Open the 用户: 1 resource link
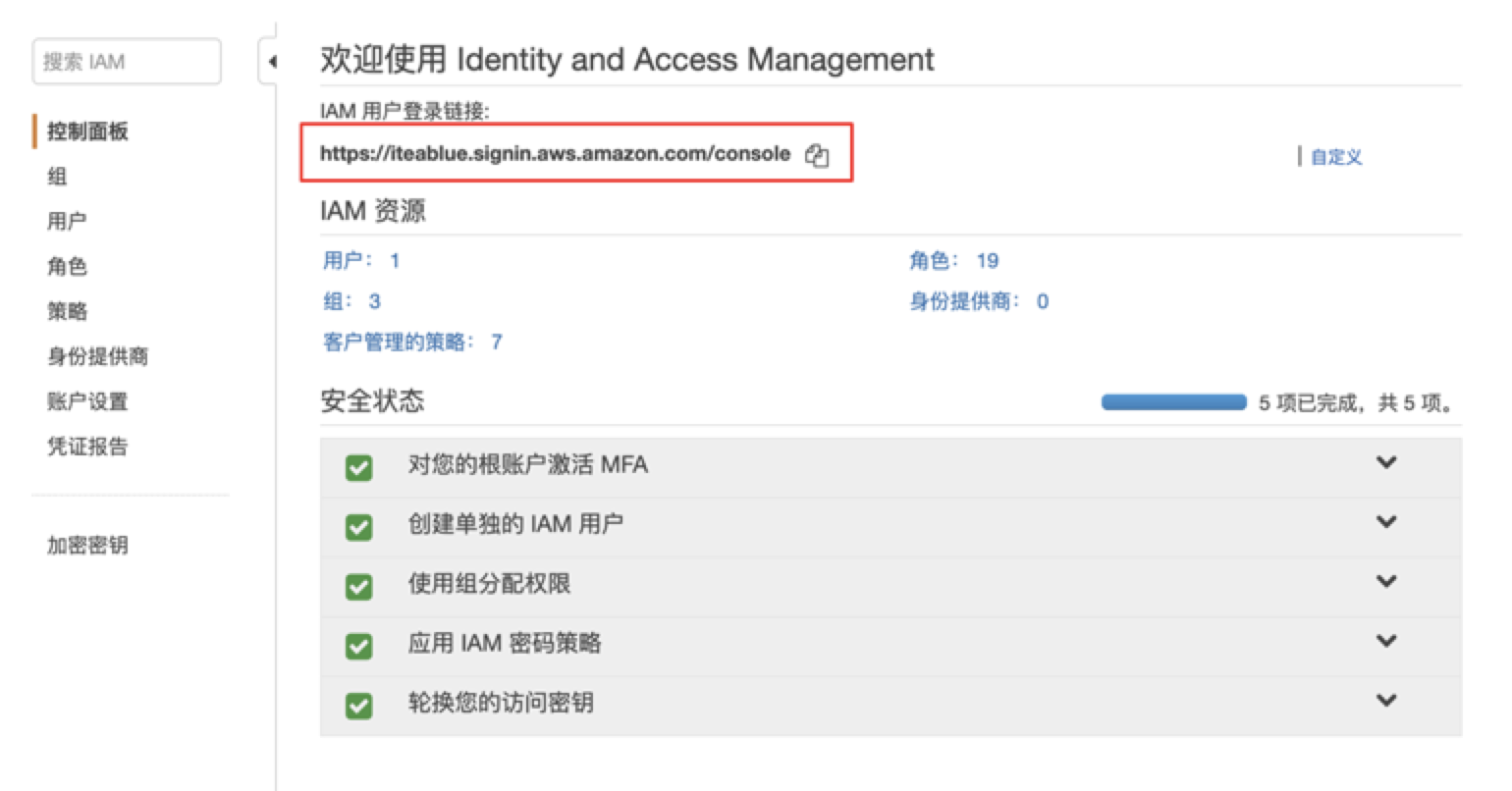This screenshot has height=791, width=1512. click(361, 261)
